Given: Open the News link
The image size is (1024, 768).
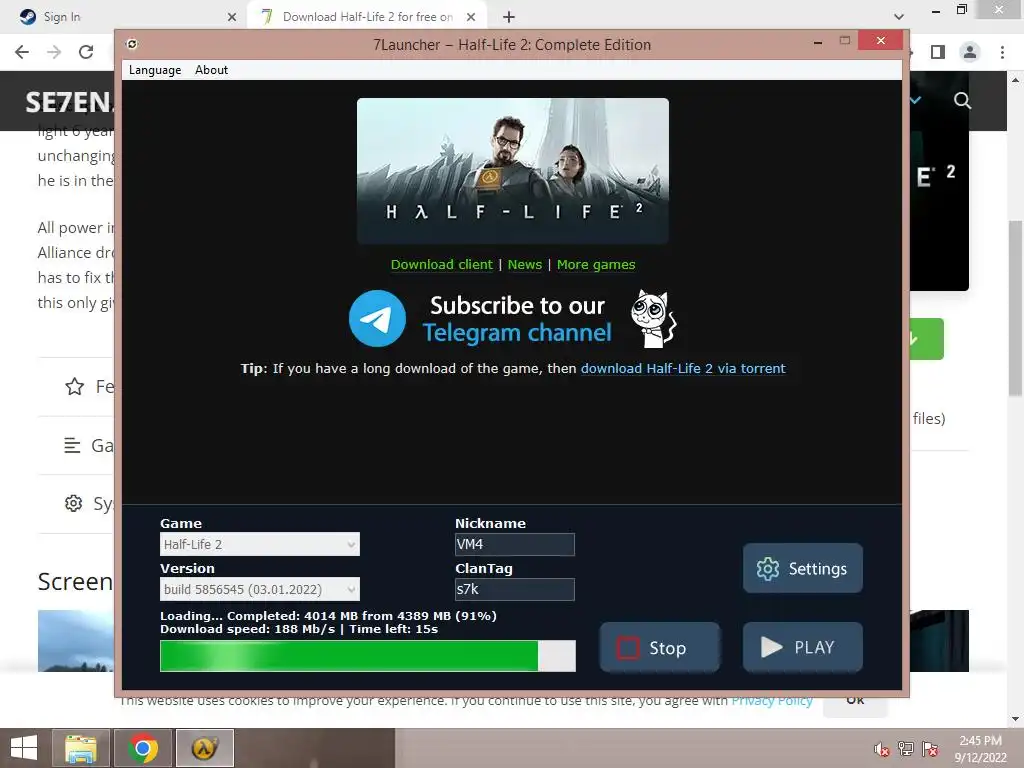Looking at the screenshot, I should tap(524, 264).
